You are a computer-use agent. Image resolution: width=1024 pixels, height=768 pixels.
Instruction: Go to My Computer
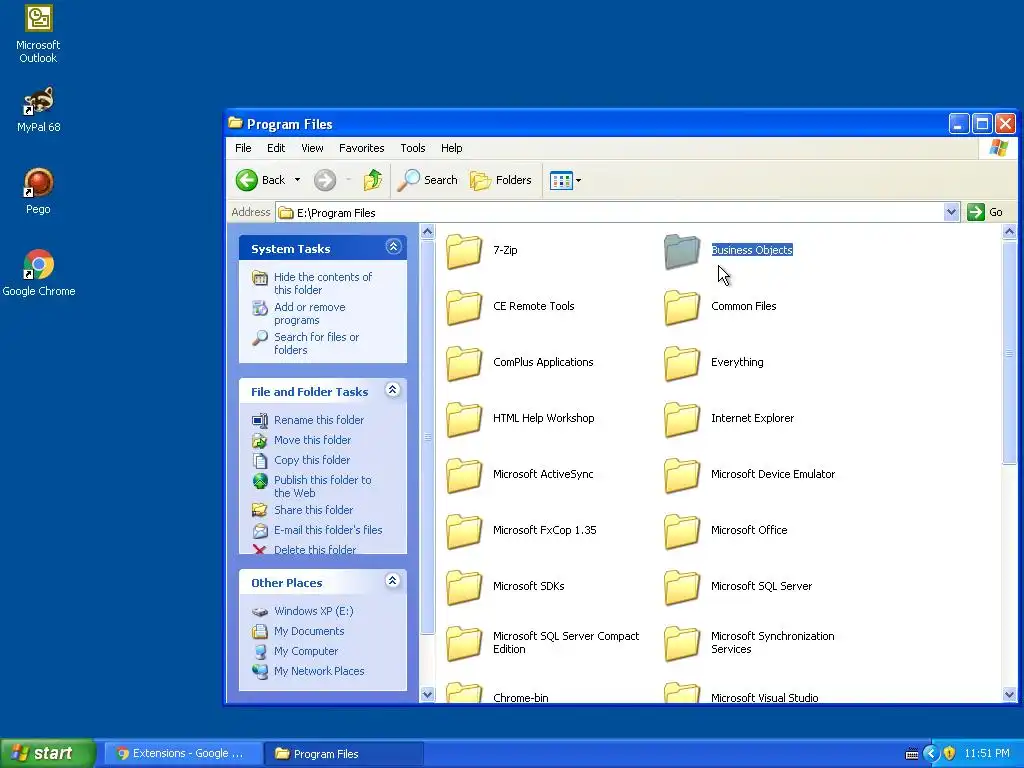(x=295, y=651)
